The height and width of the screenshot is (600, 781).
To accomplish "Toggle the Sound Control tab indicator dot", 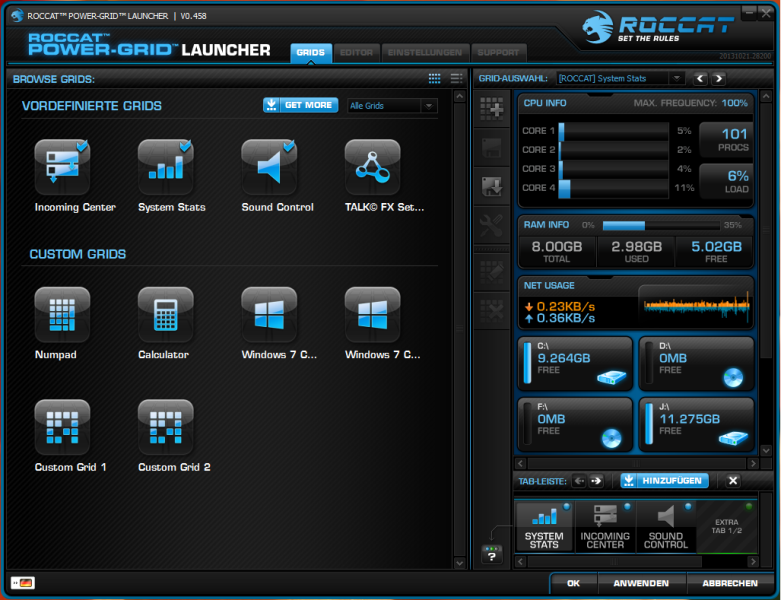I will [x=688, y=506].
